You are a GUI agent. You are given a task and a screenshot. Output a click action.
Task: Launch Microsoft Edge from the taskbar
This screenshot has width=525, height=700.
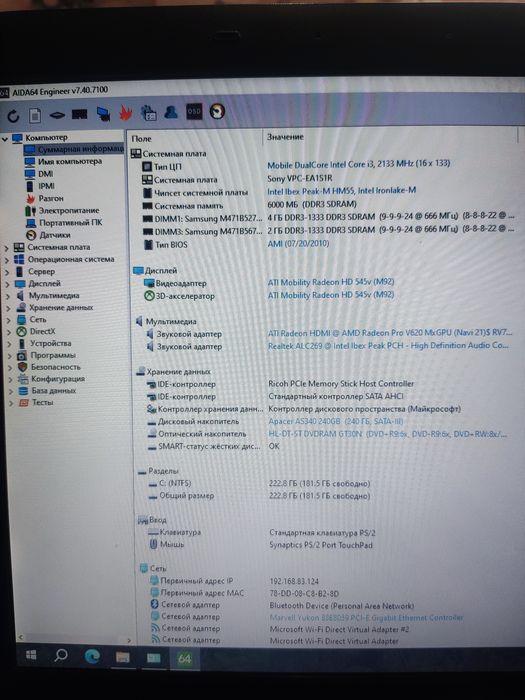[x=92, y=656]
